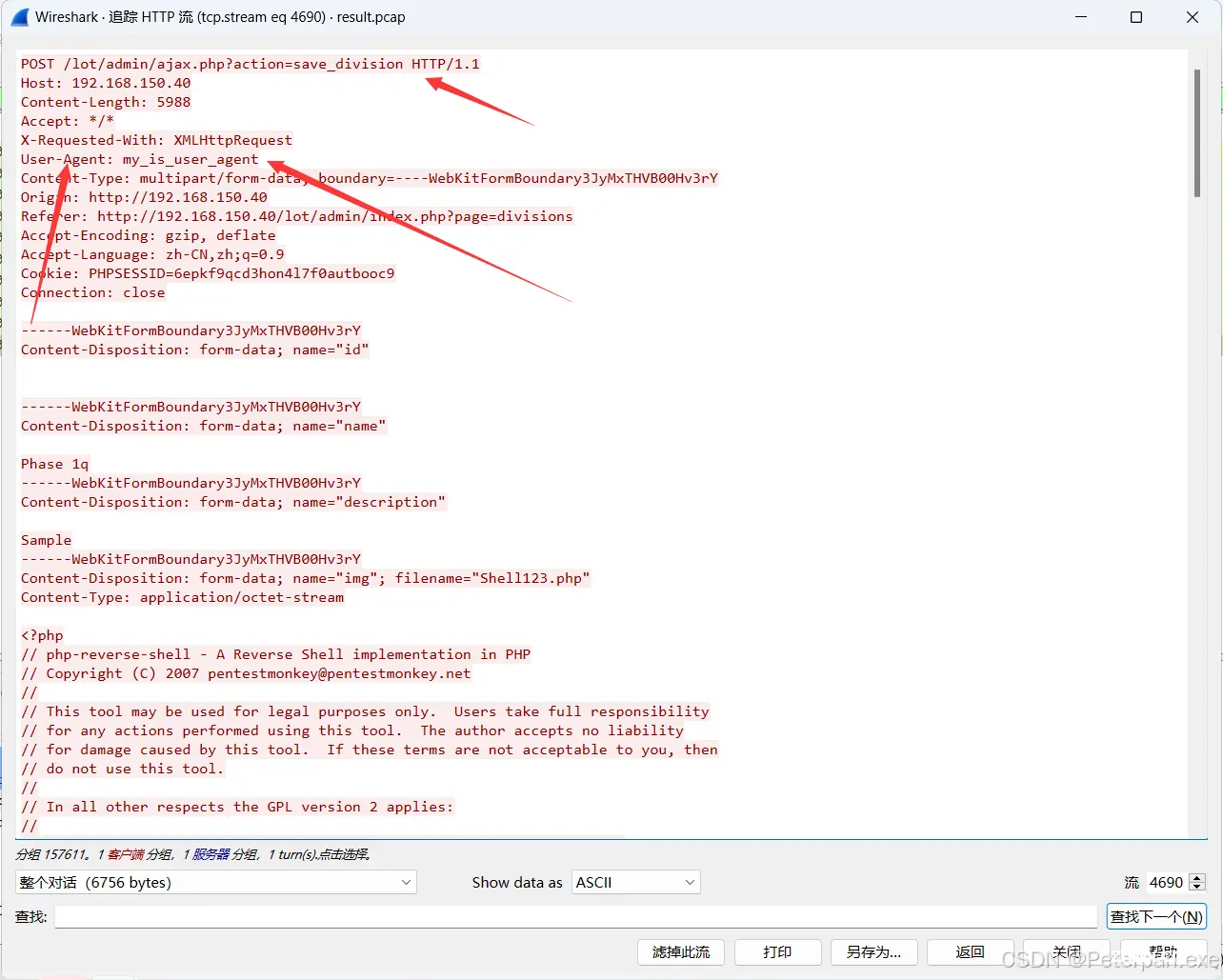
Task: Click the Wireshark shark fin title icon
Action: pos(19,17)
